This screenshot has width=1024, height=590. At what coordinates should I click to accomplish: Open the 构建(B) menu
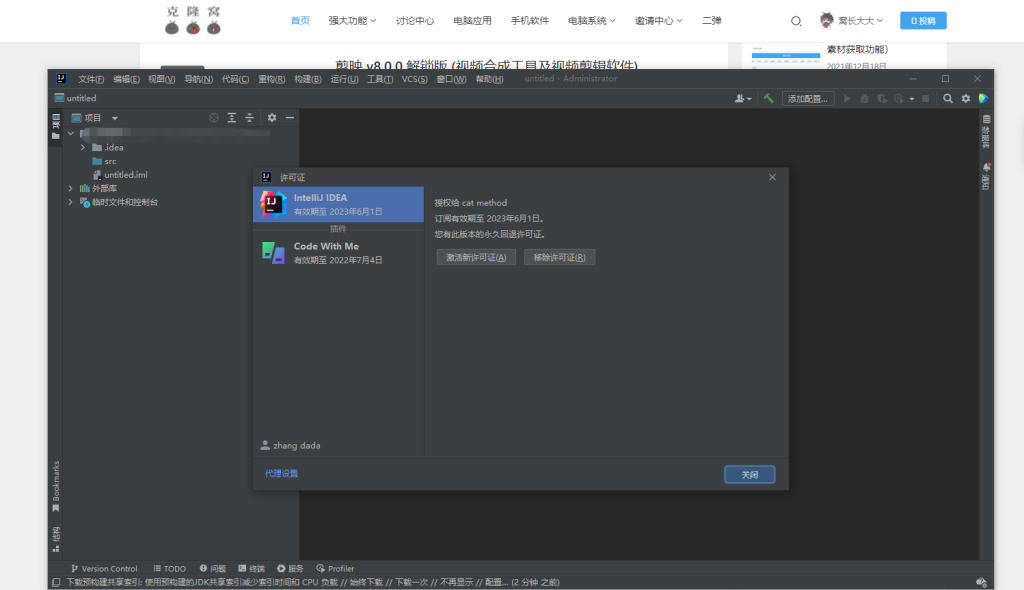click(x=308, y=79)
